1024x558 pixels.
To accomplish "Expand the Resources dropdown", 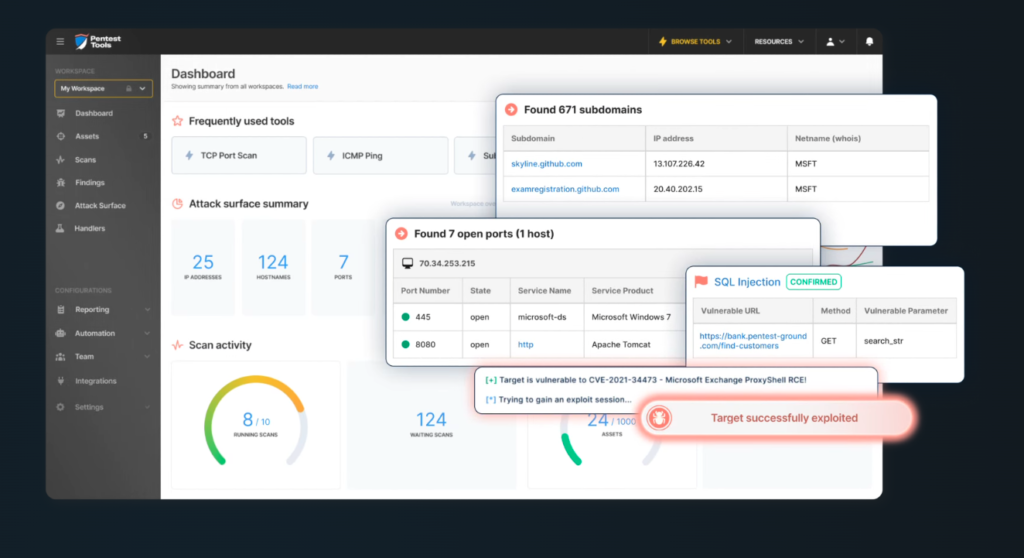I will [778, 41].
